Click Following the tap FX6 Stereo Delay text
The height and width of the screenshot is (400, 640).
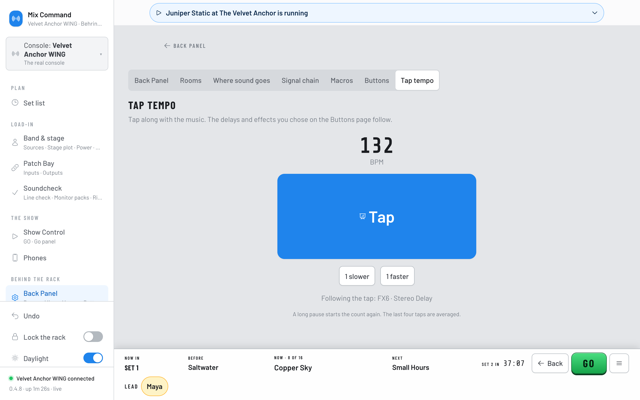point(377,298)
